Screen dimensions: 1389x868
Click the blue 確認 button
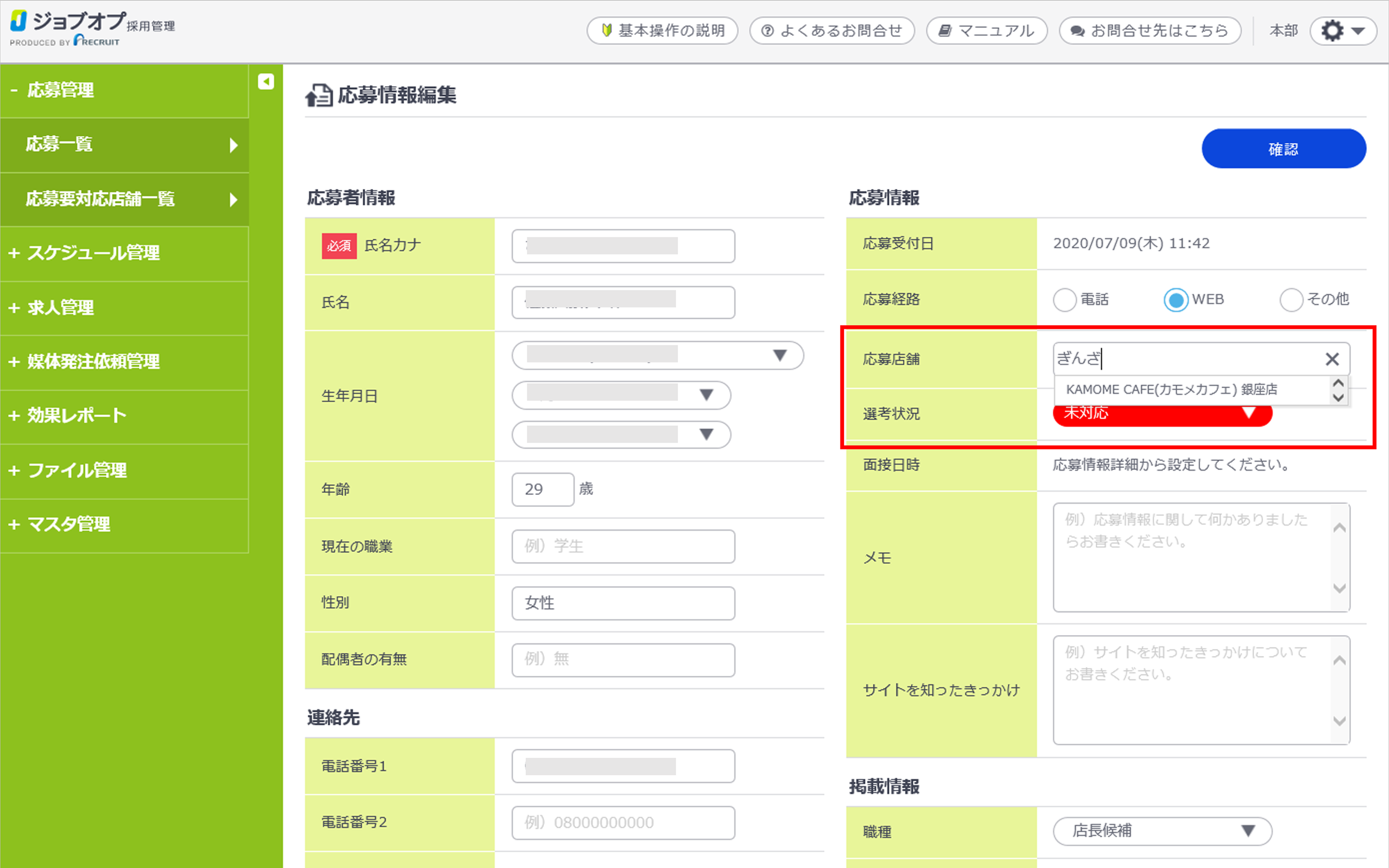(1283, 149)
